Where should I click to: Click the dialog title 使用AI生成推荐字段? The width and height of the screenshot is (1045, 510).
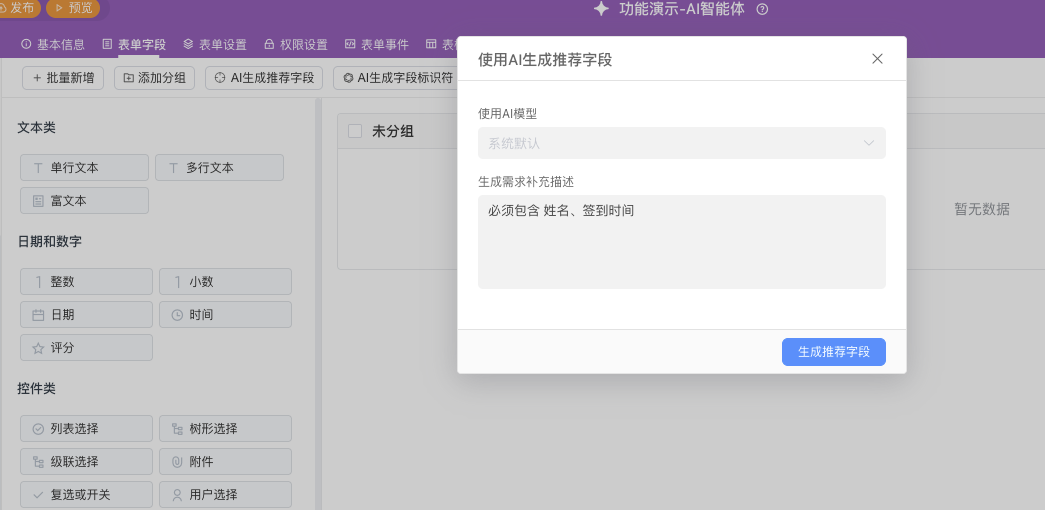click(545, 59)
